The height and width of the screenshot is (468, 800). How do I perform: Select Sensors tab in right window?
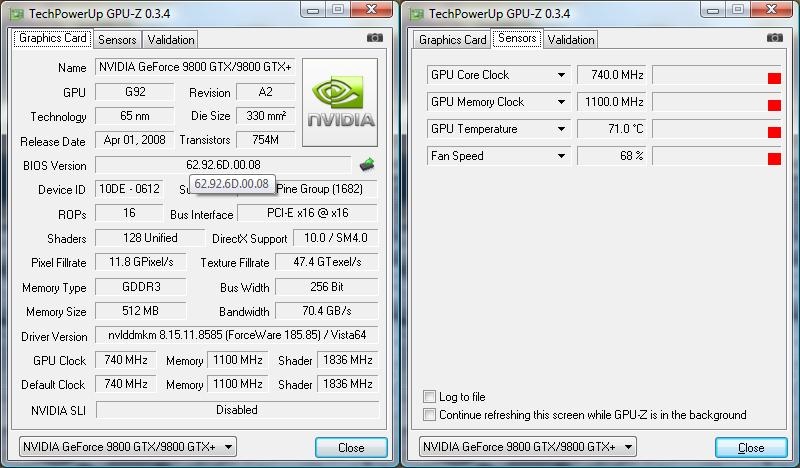[x=517, y=38]
